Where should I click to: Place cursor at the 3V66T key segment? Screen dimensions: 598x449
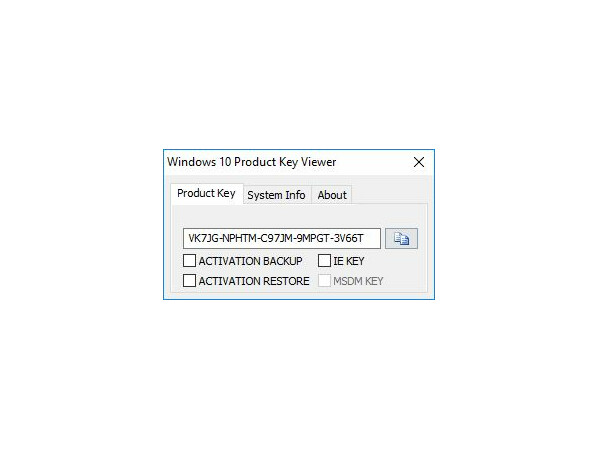pos(349,238)
